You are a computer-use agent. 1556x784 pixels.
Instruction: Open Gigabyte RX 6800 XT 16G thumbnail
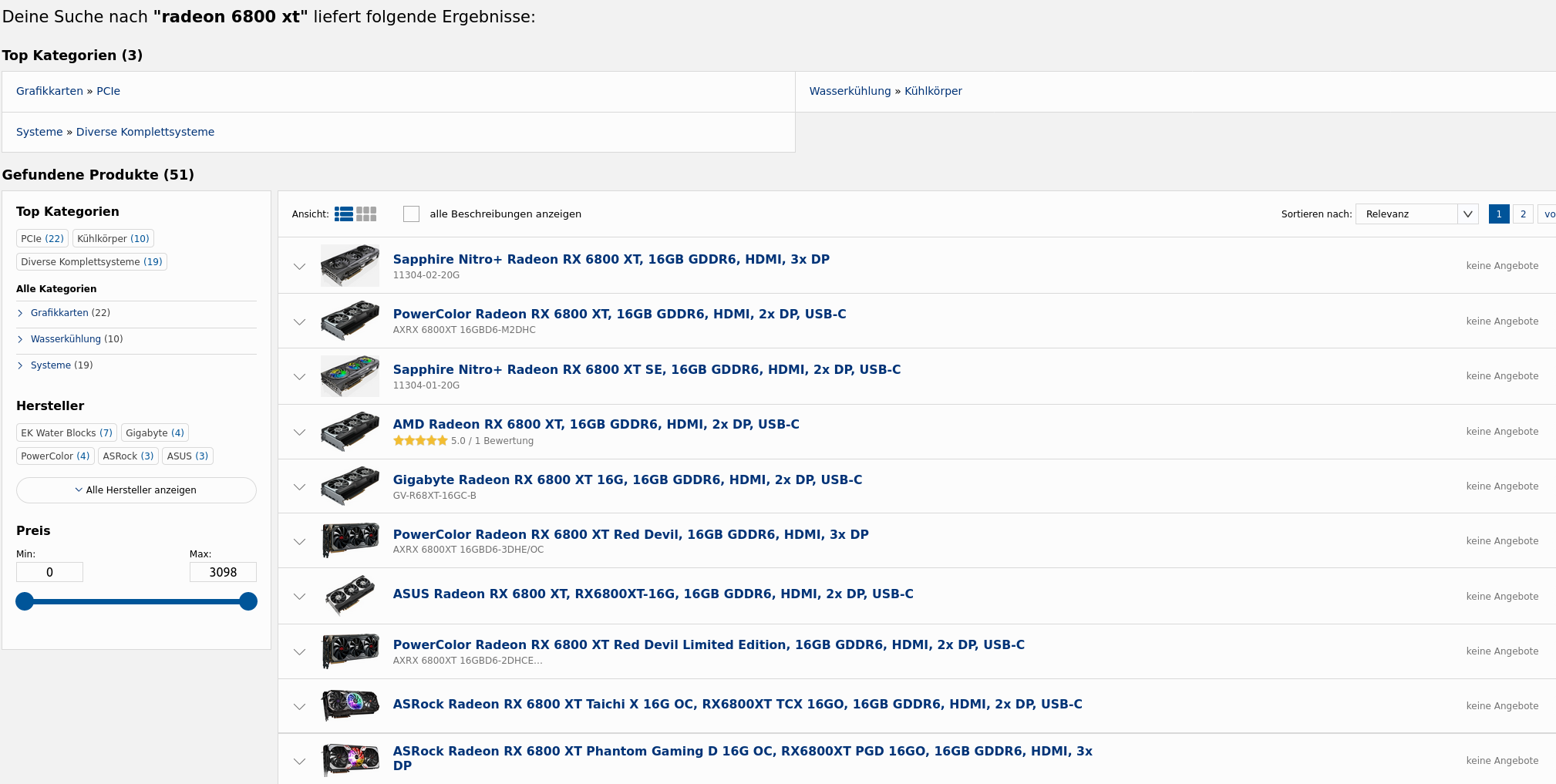tap(350, 486)
